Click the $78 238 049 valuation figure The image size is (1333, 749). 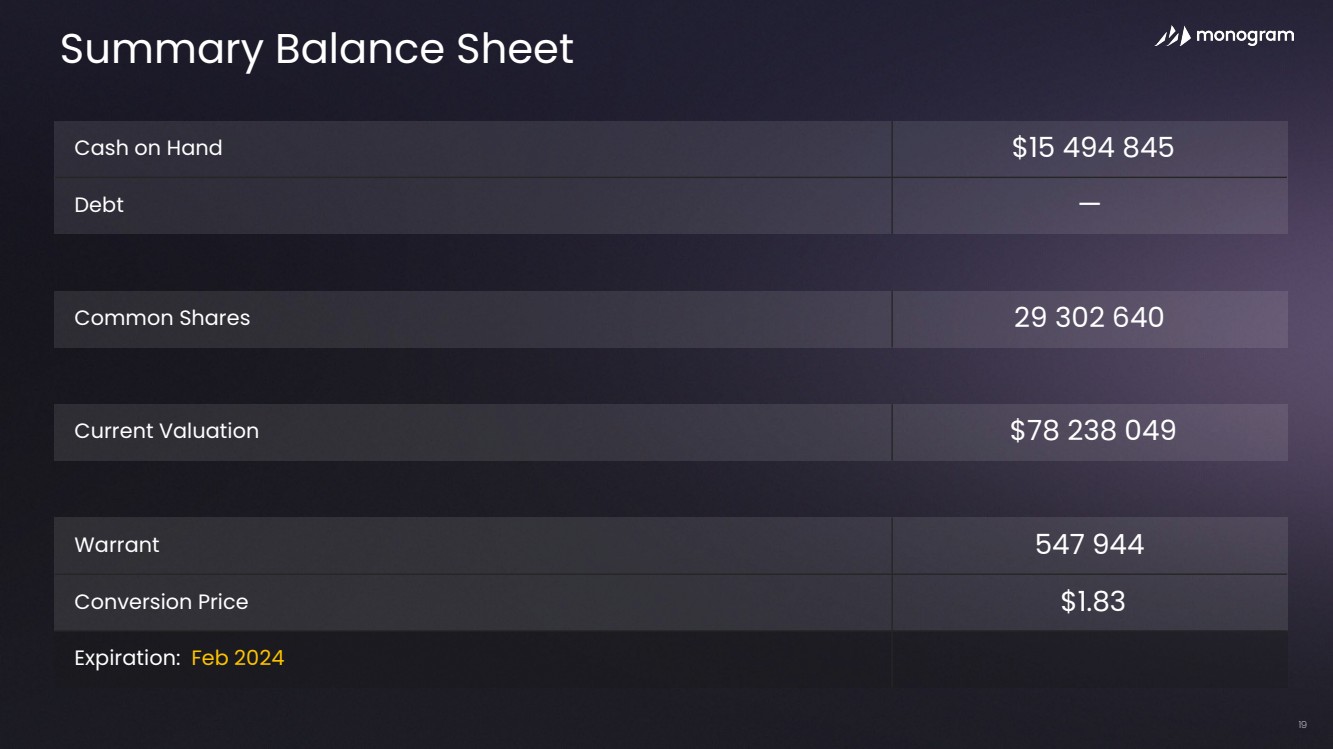[x=1092, y=431]
